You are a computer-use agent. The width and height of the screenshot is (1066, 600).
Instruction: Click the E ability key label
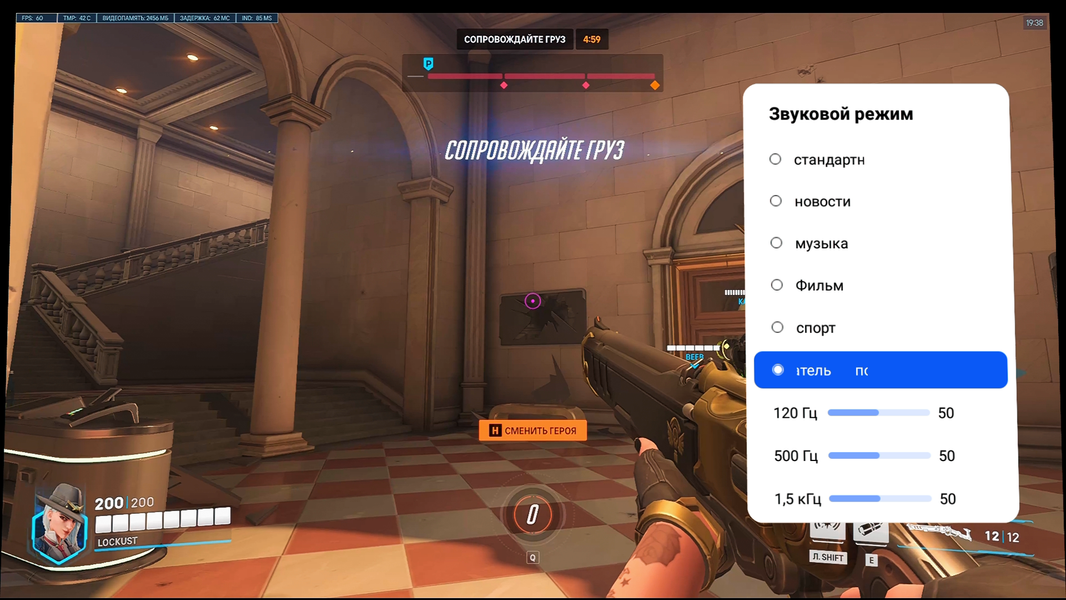pos(871,560)
